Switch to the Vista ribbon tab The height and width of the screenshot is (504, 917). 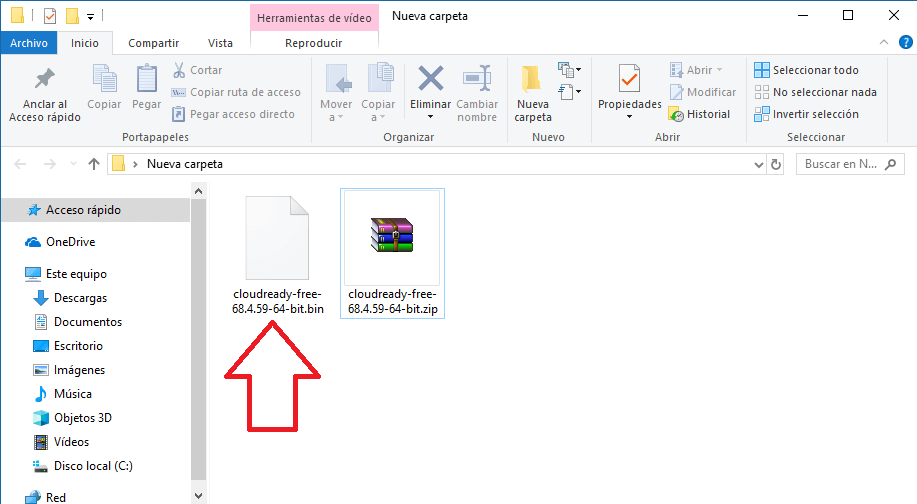pyautogui.click(x=220, y=43)
